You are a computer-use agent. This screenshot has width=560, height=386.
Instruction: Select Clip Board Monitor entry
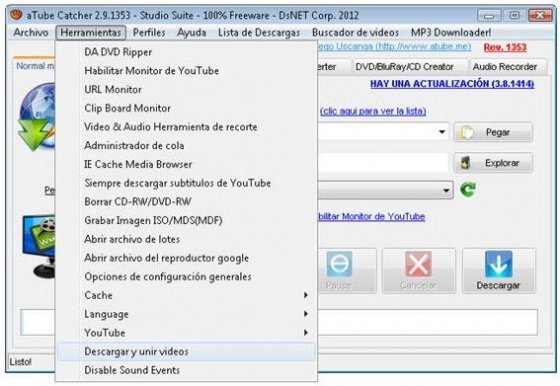186,108
